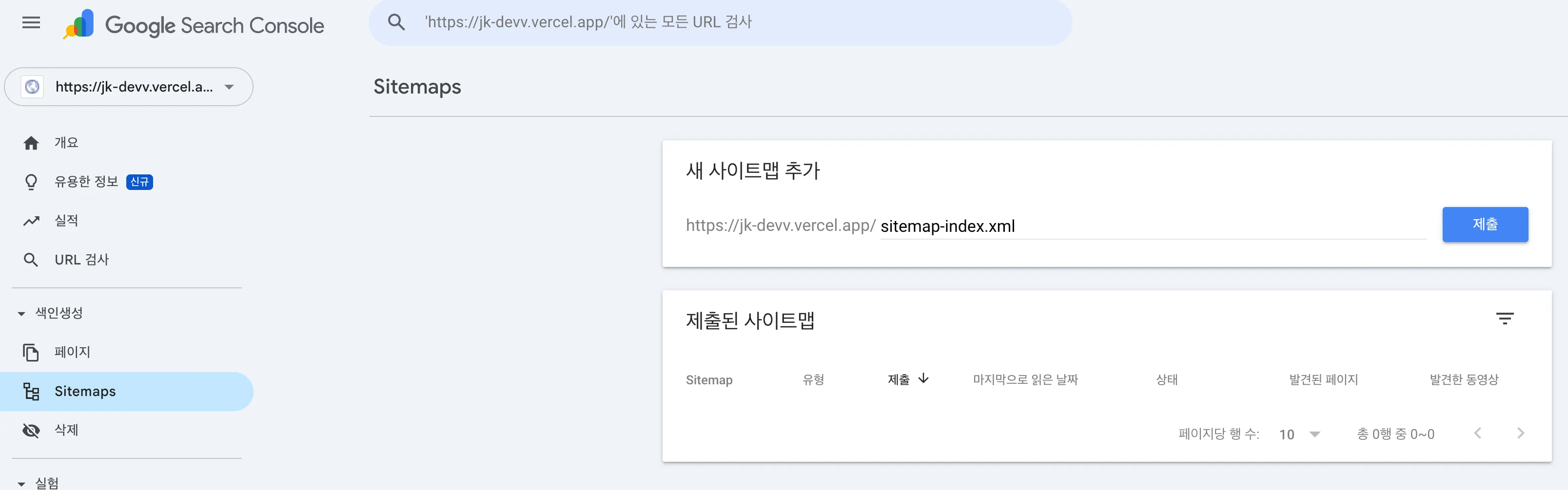
Task: Switch to the Sitemaps sidebar entry
Action: [85, 391]
